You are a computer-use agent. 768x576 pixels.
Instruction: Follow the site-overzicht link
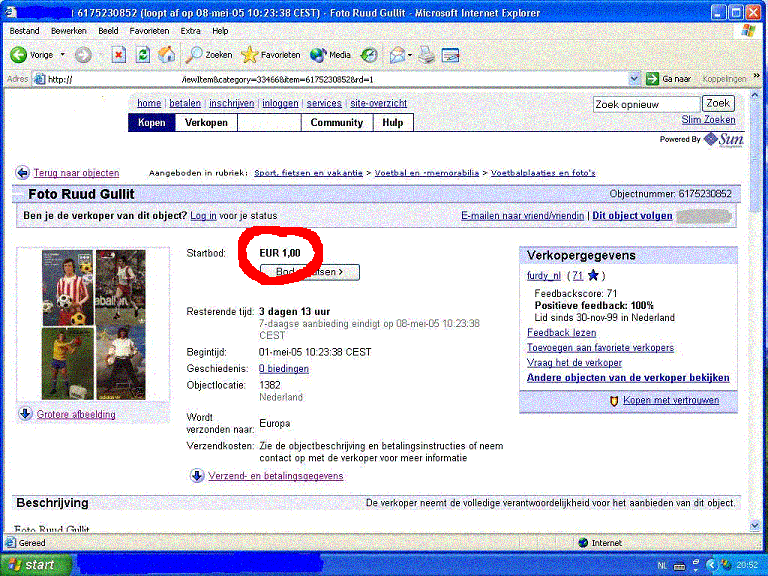tap(379, 103)
